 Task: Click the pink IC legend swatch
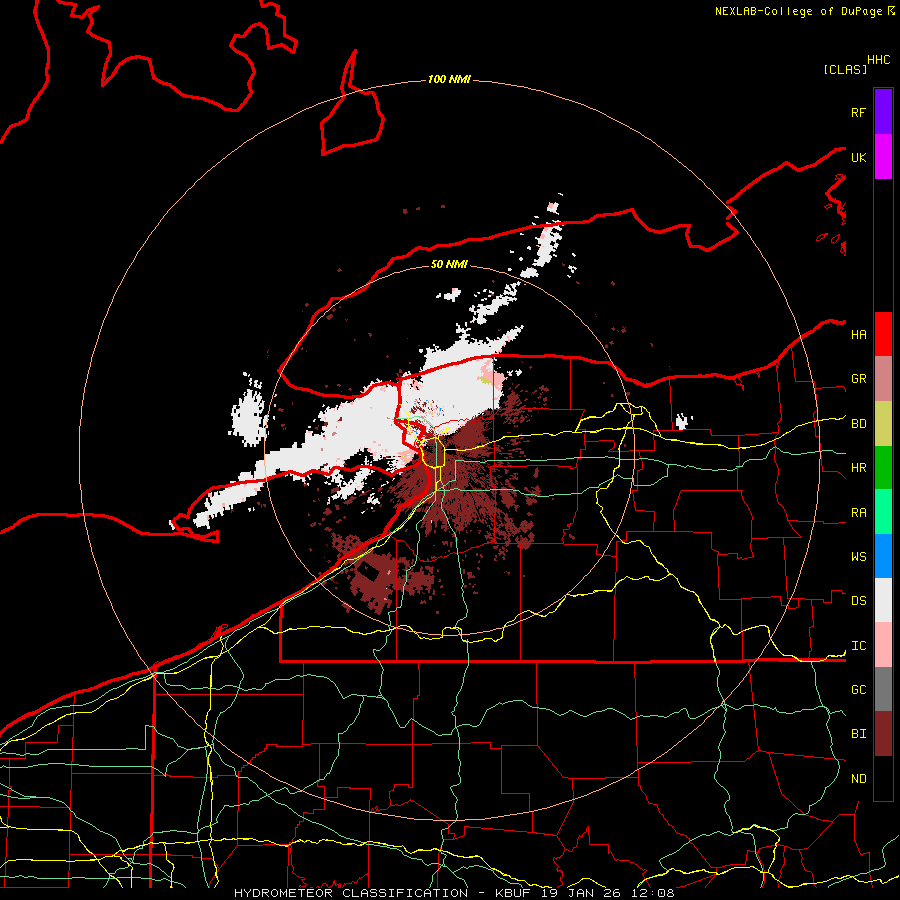(883, 645)
